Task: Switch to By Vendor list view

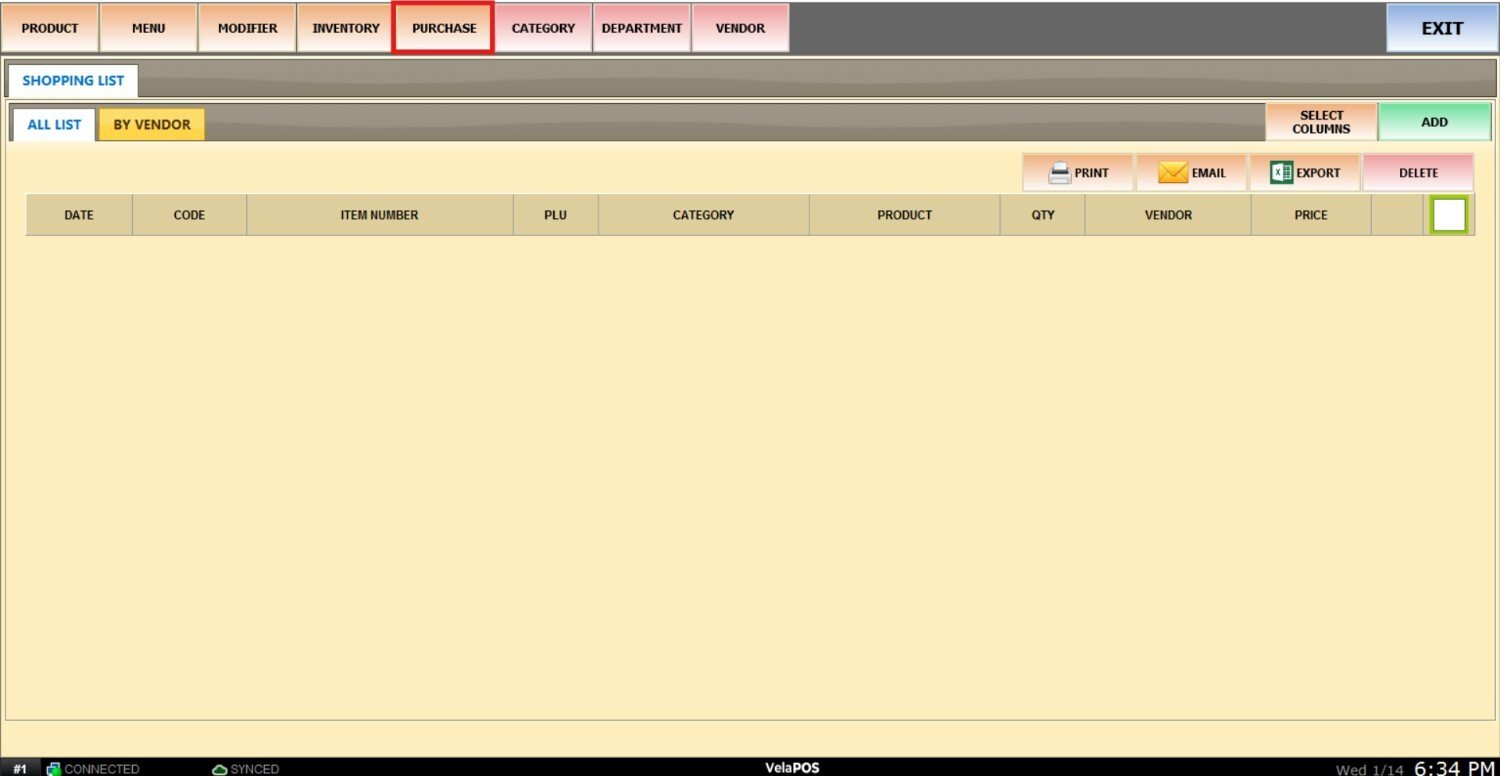Action: 152,125
